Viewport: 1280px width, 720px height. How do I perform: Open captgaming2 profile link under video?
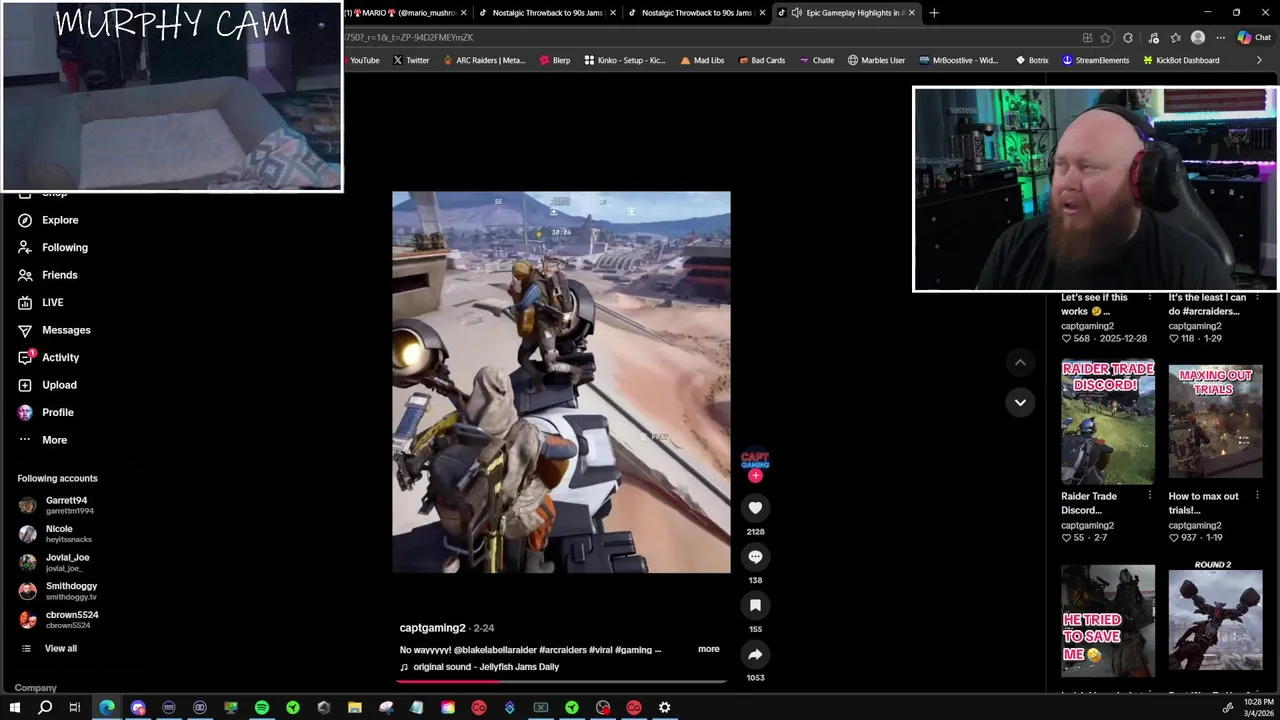point(432,628)
